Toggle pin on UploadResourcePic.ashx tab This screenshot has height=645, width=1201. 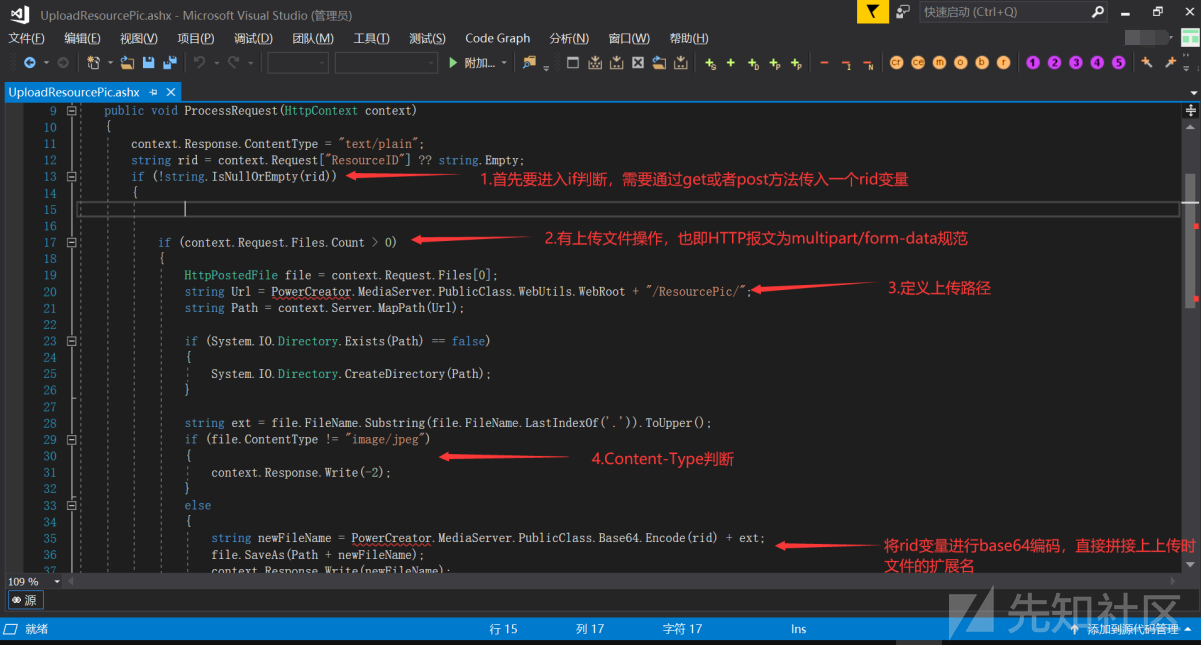152,92
